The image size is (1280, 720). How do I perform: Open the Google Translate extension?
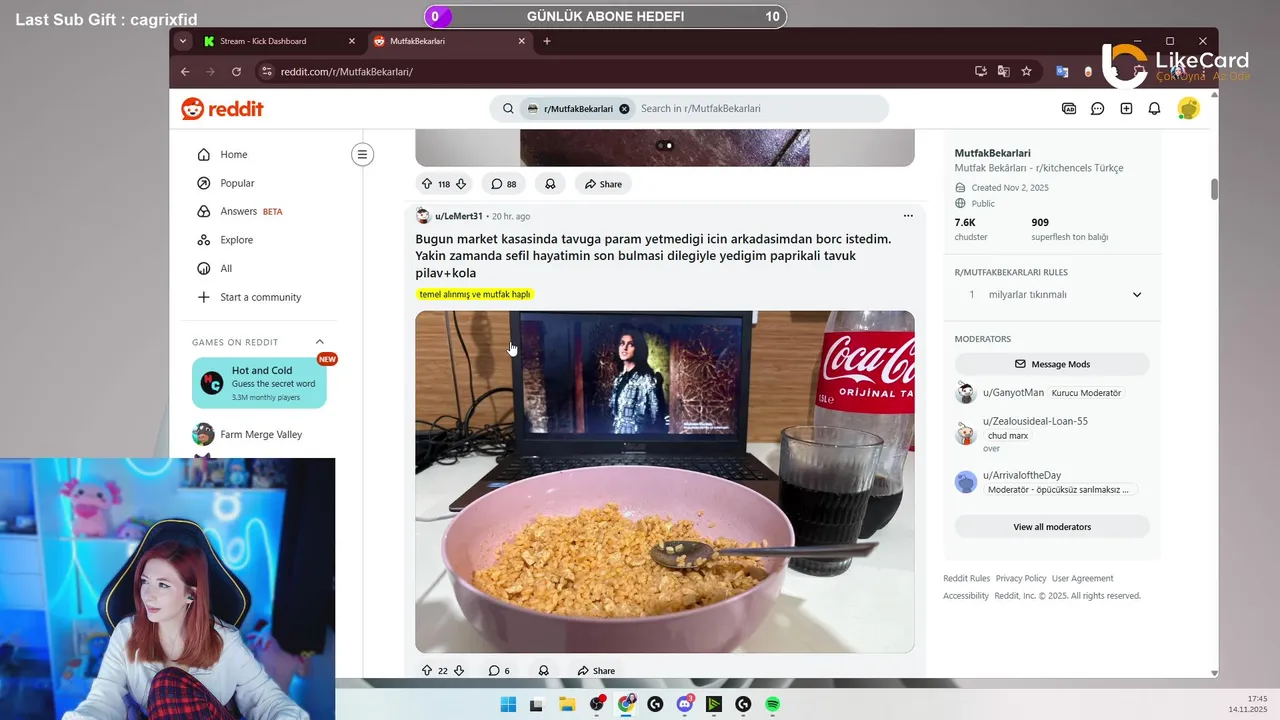pos(1062,72)
